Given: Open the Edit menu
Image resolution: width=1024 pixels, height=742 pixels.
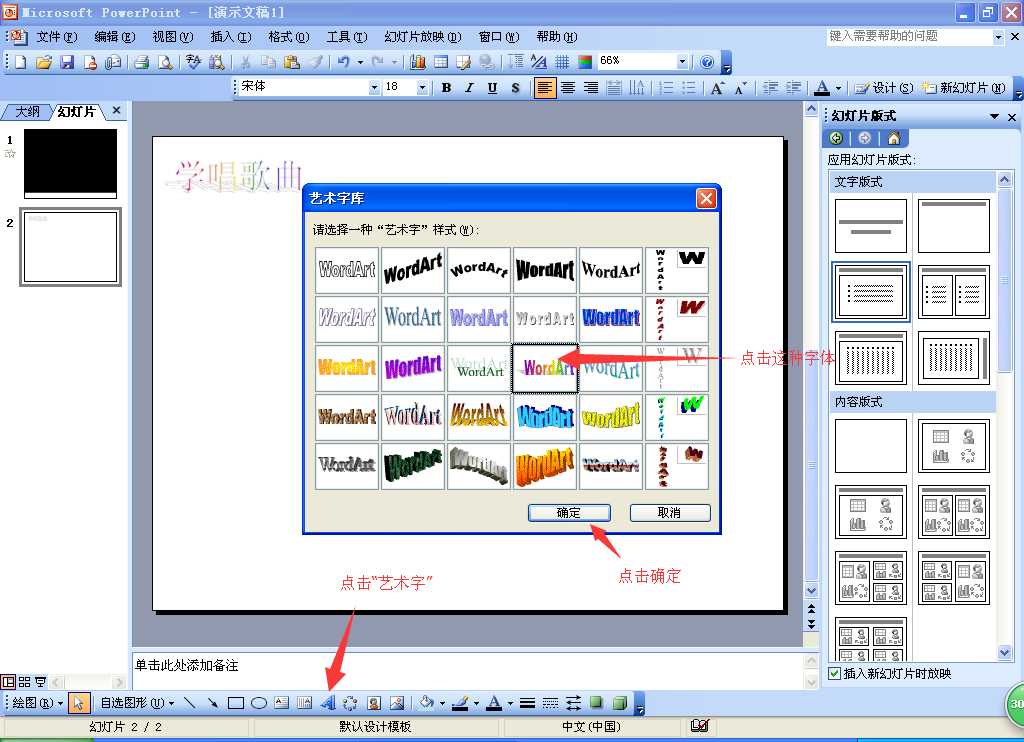Looking at the screenshot, I should (114, 37).
